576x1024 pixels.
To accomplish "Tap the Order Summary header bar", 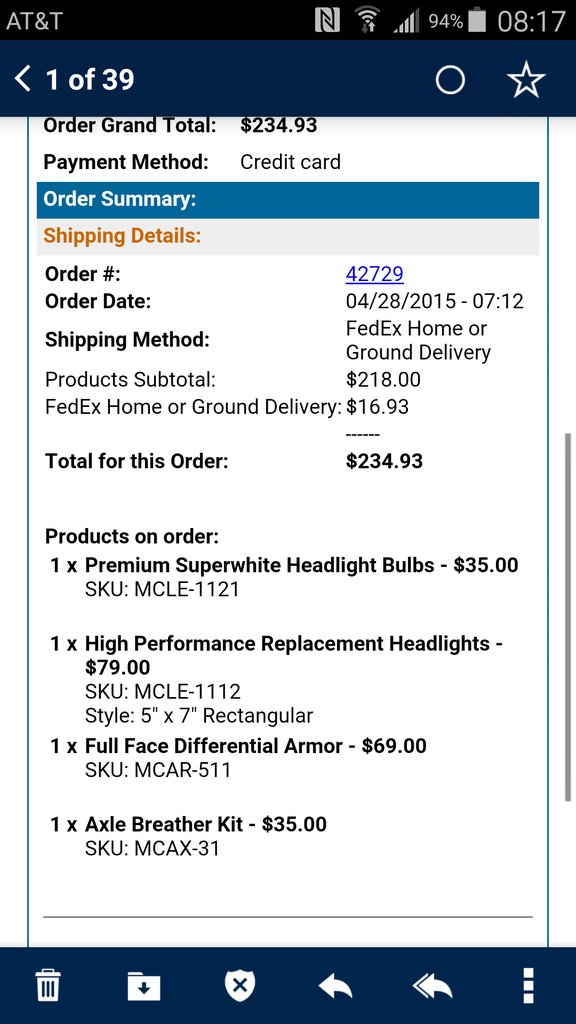I will pos(288,200).
